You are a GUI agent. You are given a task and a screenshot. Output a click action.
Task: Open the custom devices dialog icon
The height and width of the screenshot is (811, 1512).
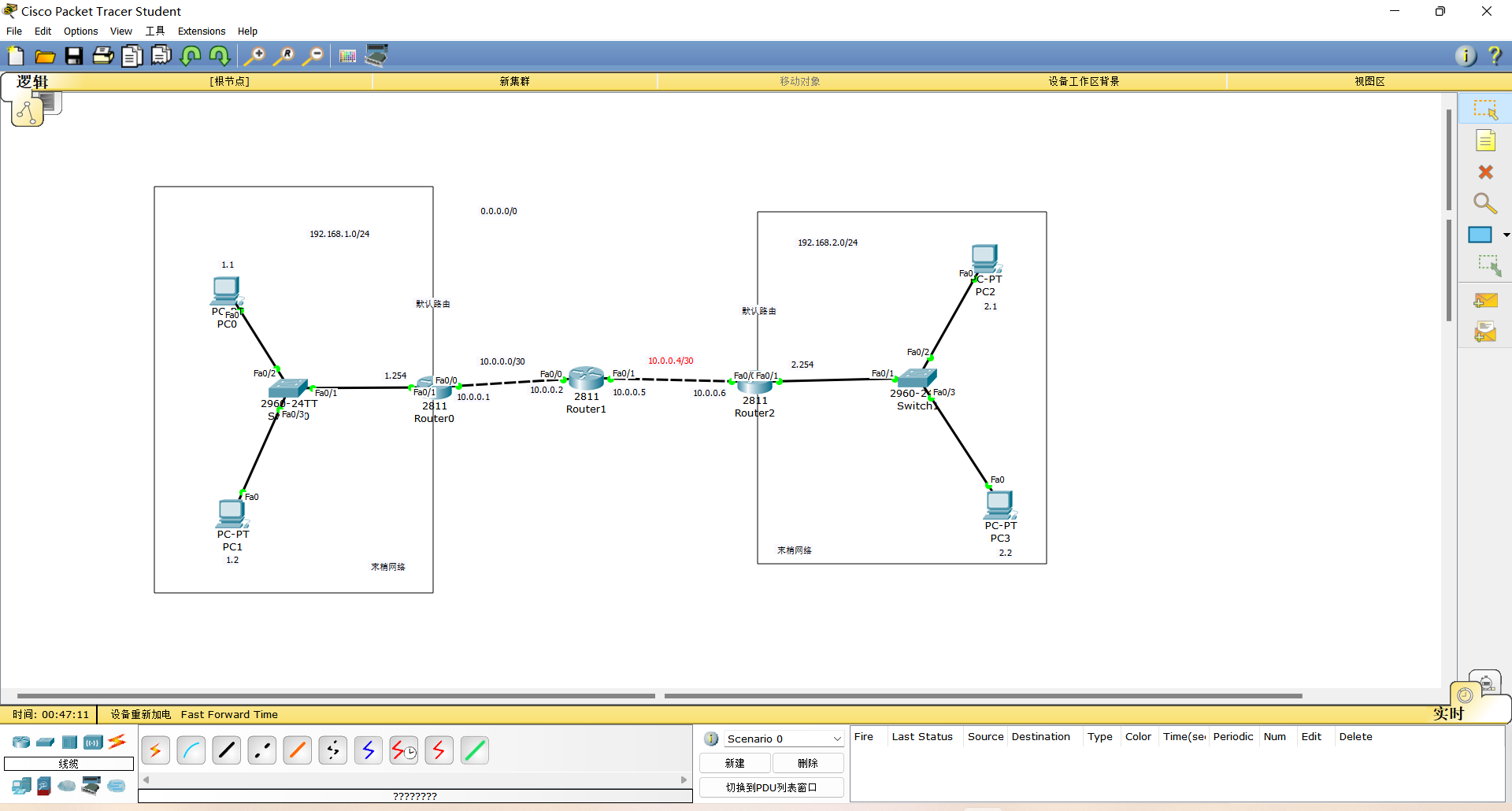[x=376, y=56]
